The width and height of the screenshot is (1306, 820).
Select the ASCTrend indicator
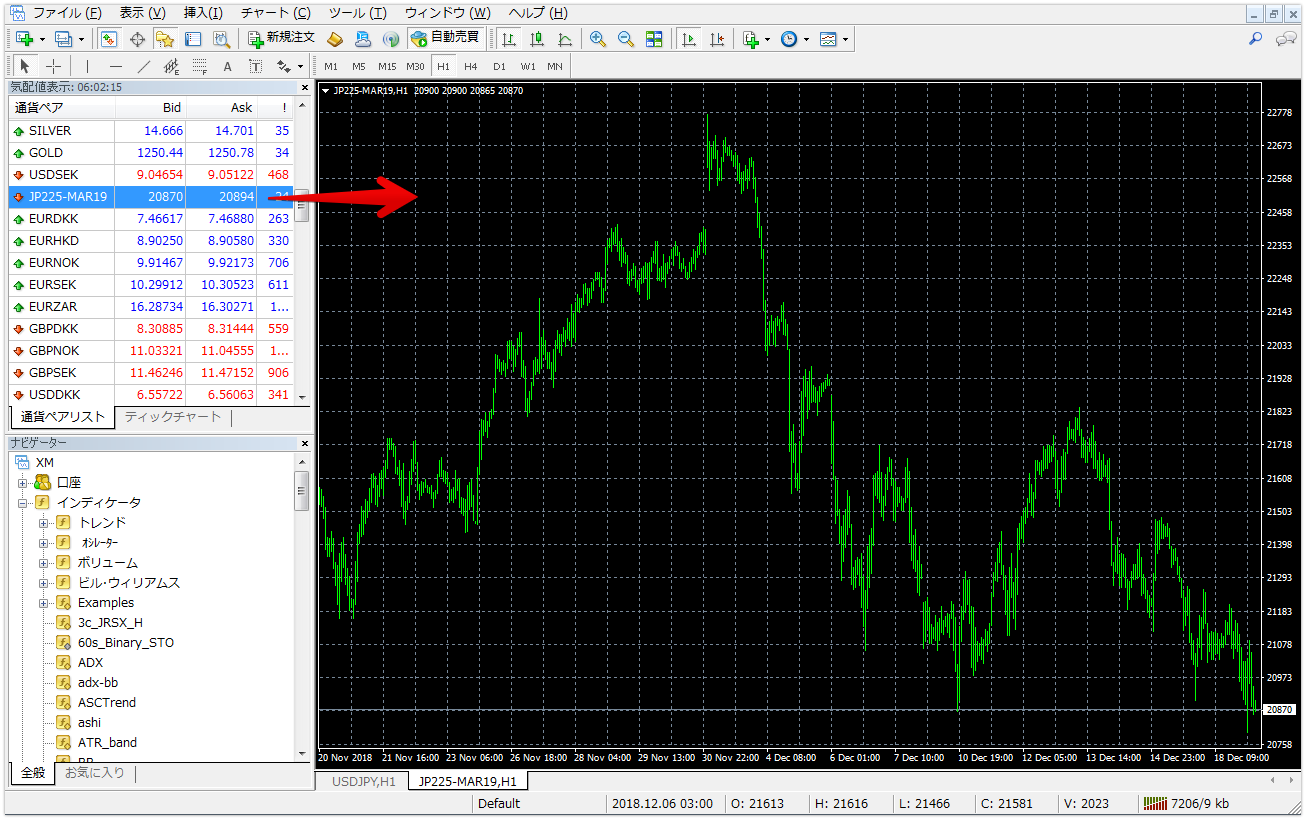[106, 703]
